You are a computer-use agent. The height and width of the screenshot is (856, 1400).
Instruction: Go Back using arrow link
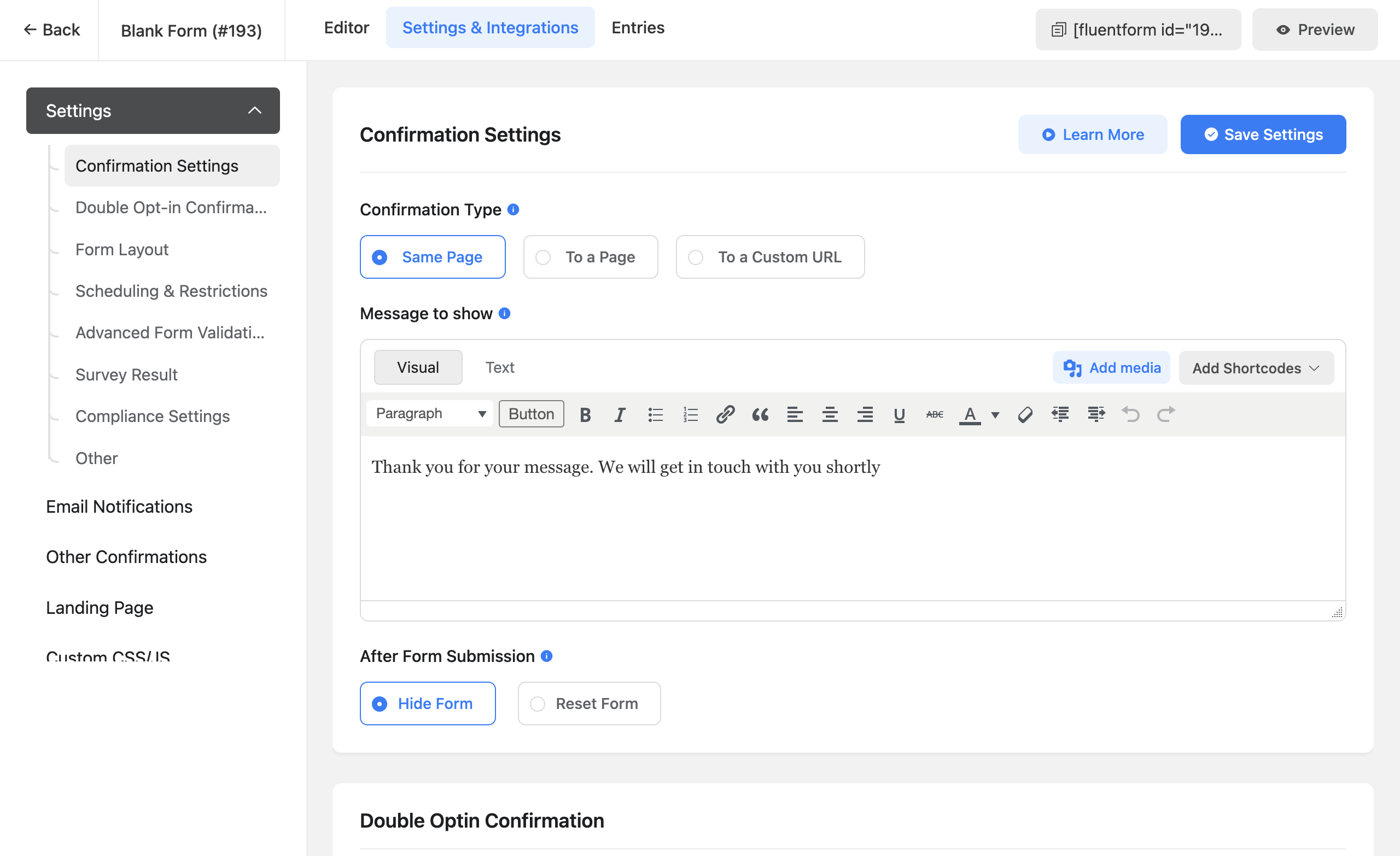tap(51, 30)
